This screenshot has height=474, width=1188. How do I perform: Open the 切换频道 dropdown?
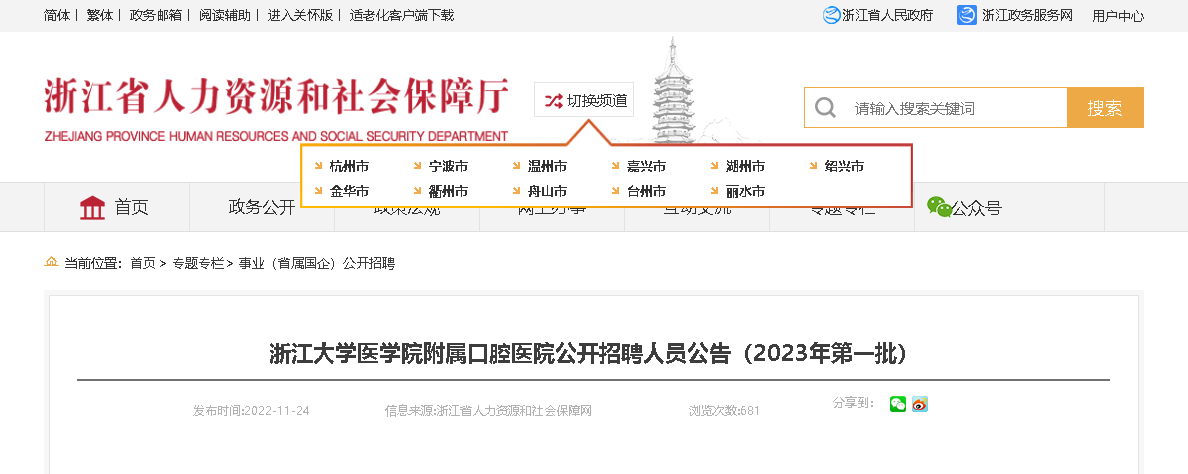pos(584,100)
